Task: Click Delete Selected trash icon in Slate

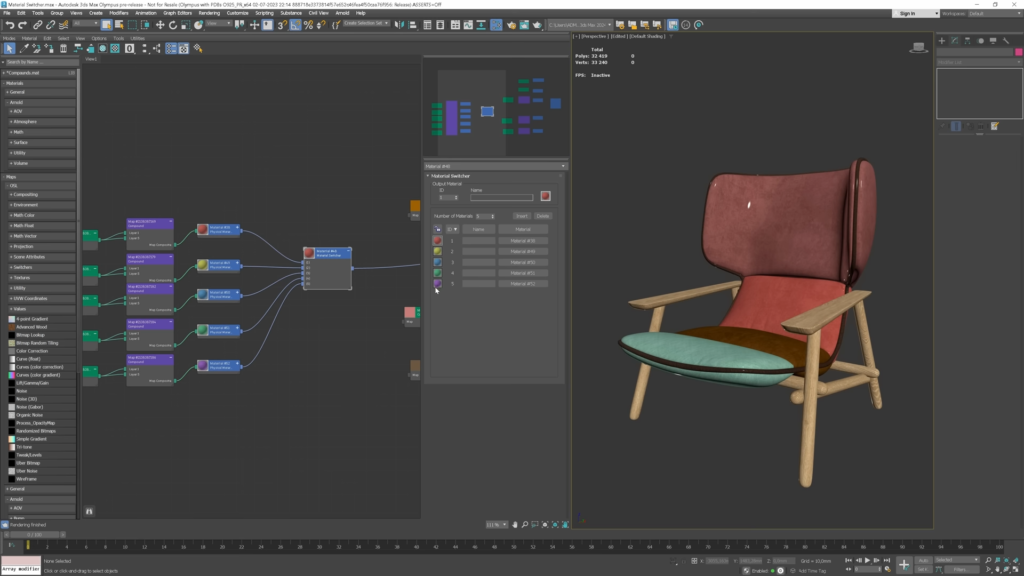Action: pyautogui.click(x=63, y=48)
